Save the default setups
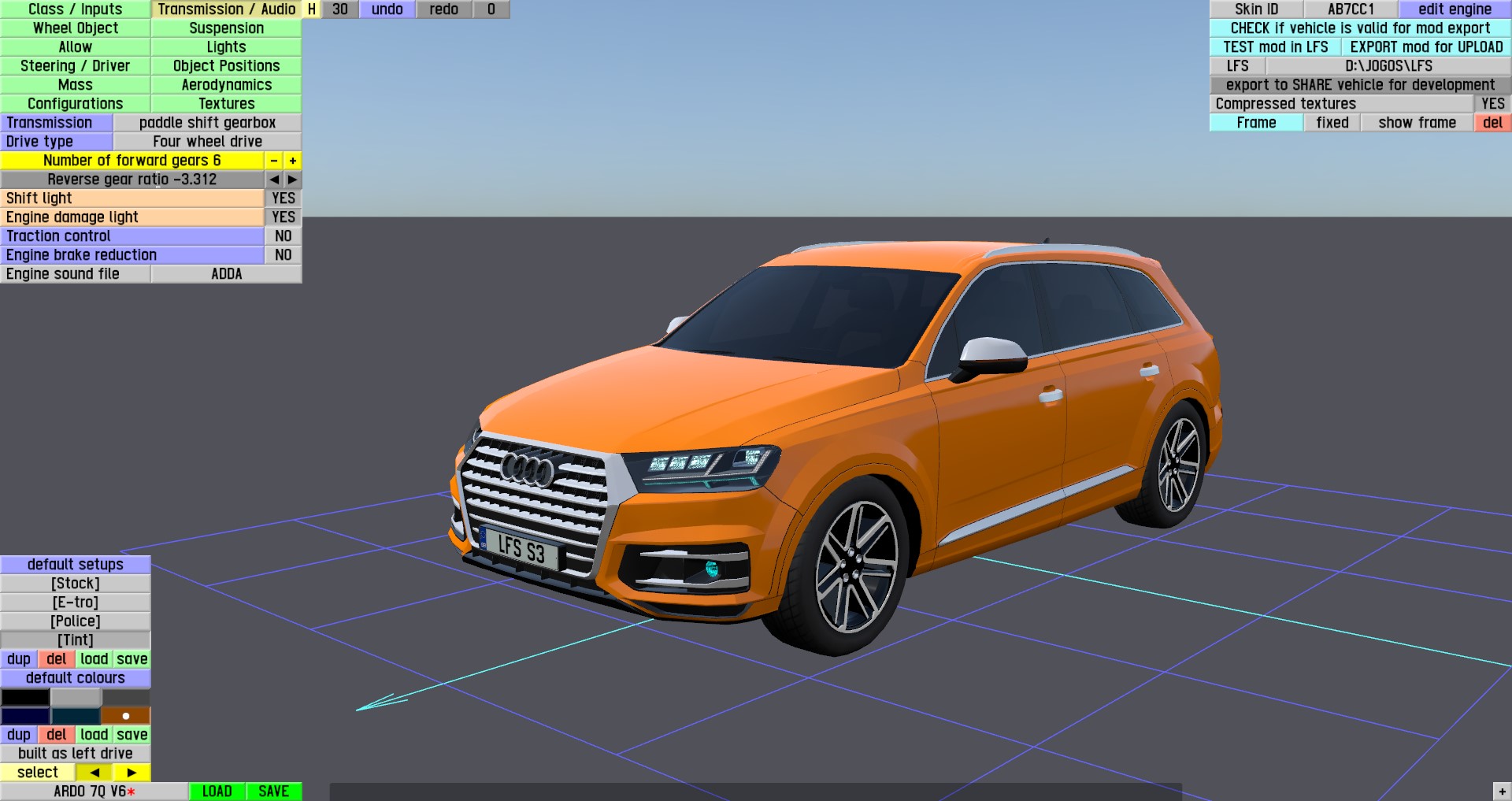This screenshot has width=1512, height=801. coord(132,659)
